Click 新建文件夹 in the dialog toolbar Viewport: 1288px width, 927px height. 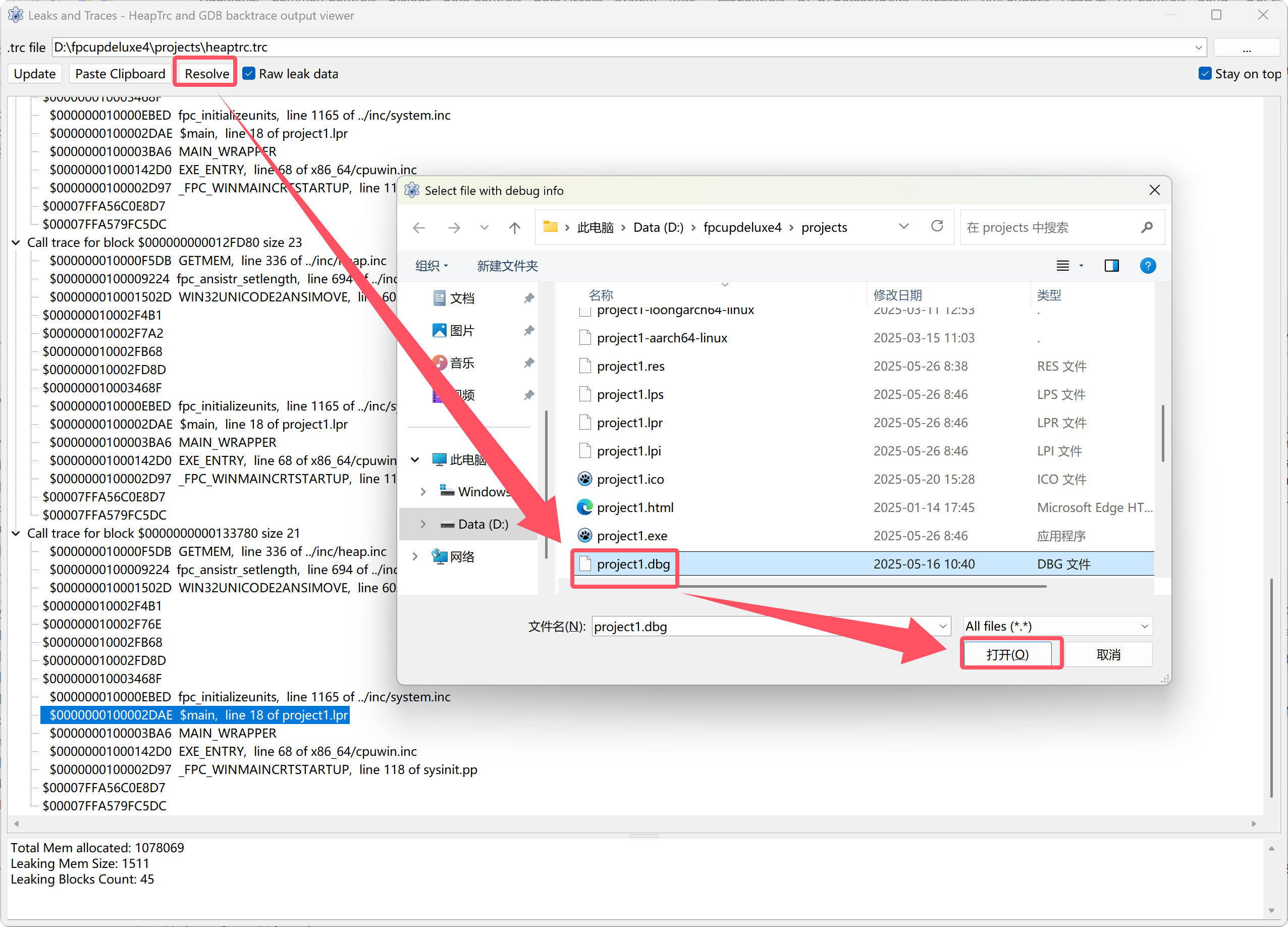click(507, 266)
